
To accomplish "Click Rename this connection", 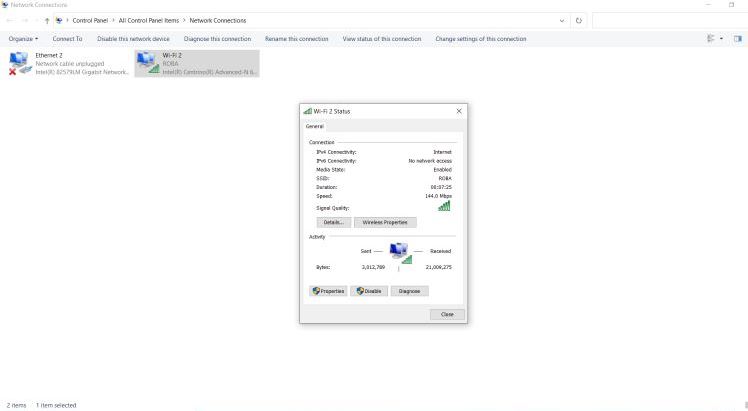I will (297, 39).
